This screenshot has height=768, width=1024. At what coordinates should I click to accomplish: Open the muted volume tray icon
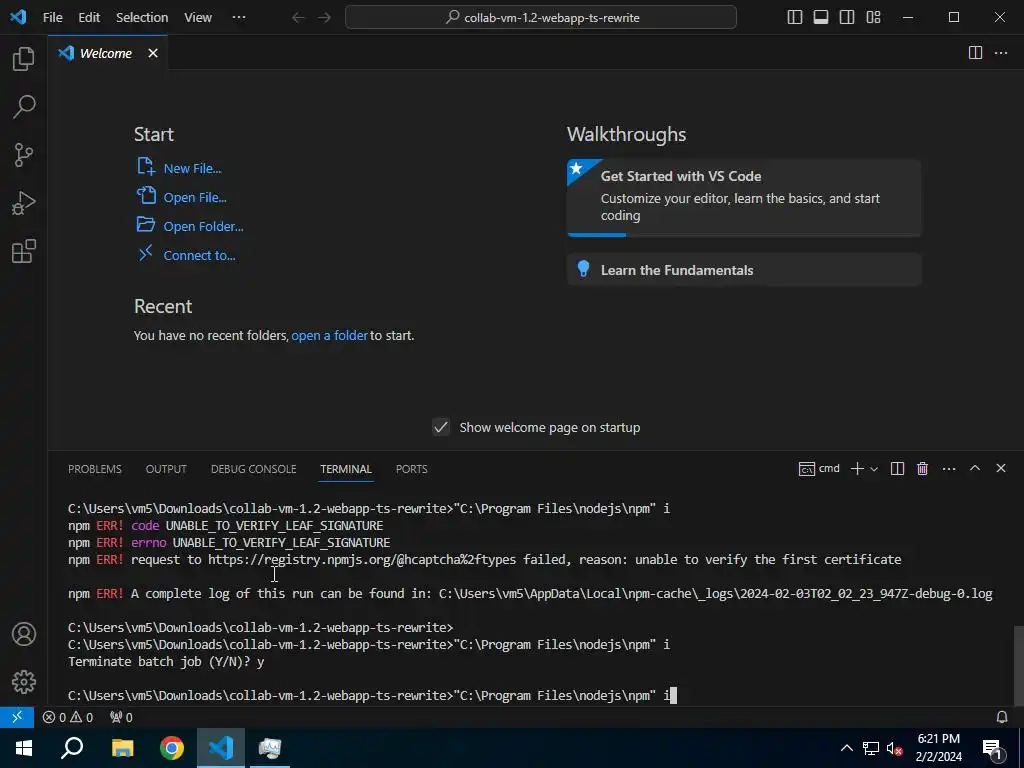894,748
